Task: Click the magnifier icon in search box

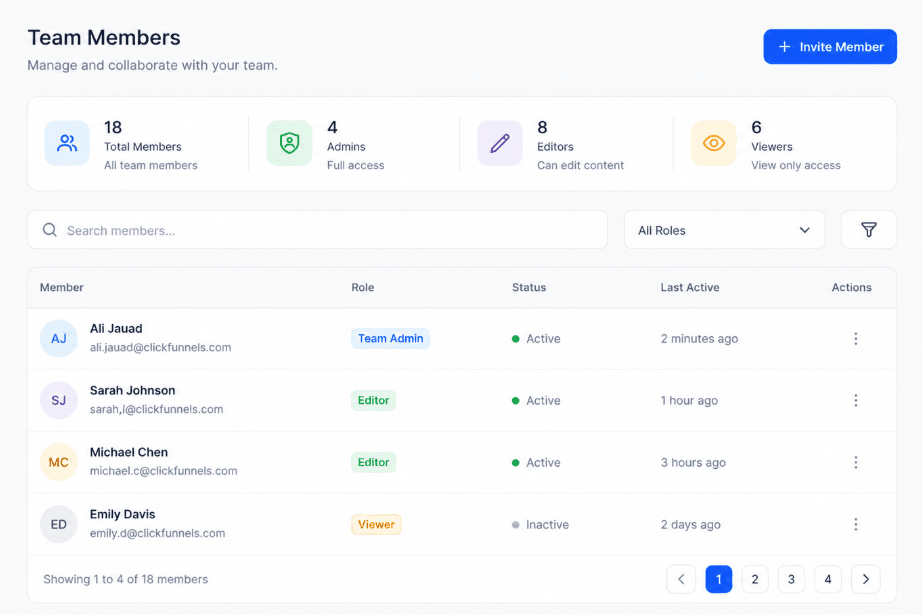Action: pos(50,230)
